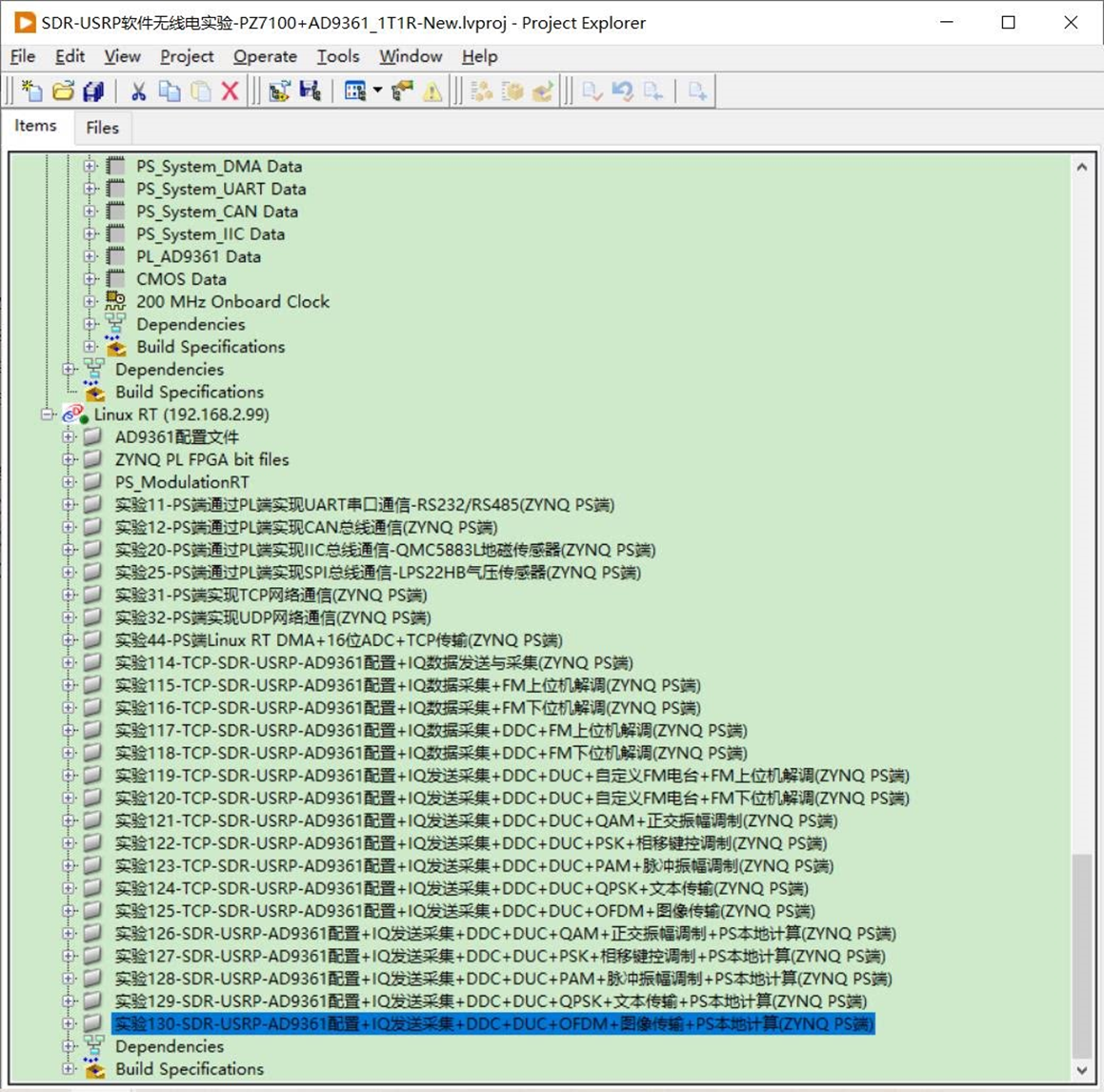Click the Build All toolbar icon

pos(482,91)
